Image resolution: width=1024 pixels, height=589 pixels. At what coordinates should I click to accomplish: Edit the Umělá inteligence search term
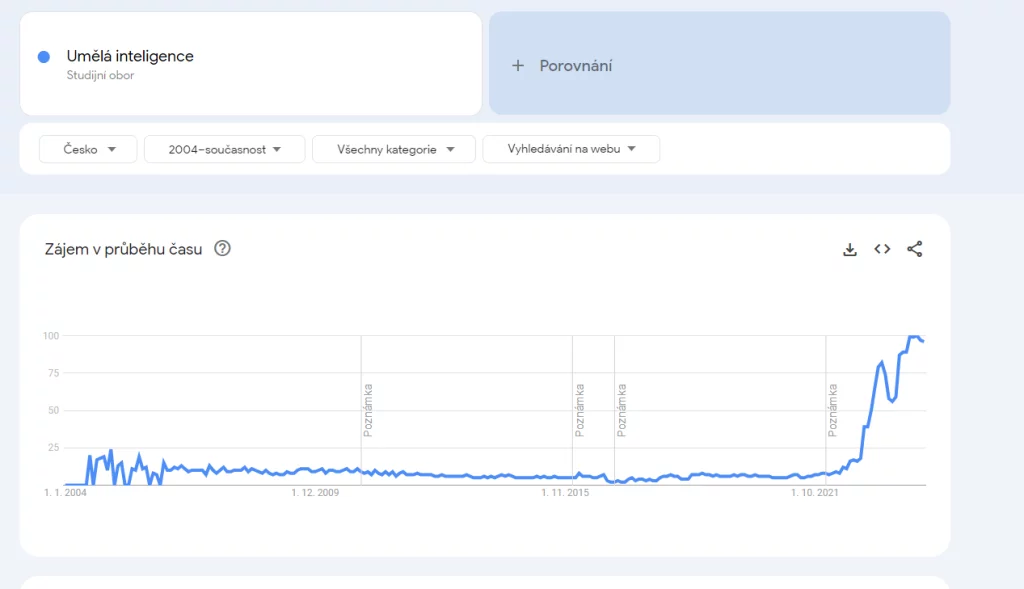pos(251,63)
